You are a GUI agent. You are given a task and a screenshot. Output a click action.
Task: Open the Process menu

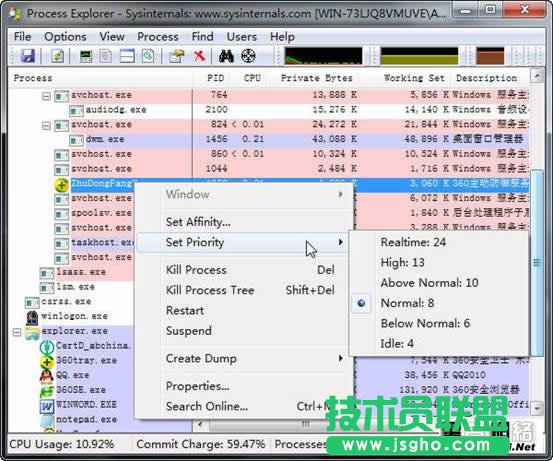(158, 37)
